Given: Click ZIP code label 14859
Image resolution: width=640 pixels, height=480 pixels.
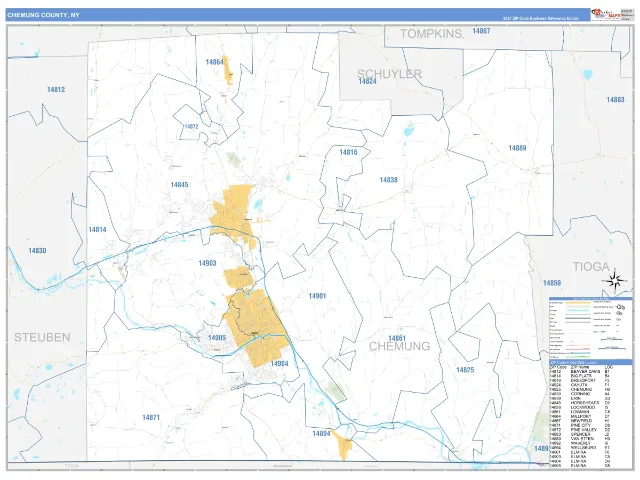Looking at the screenshot, I should pos(552,283).
